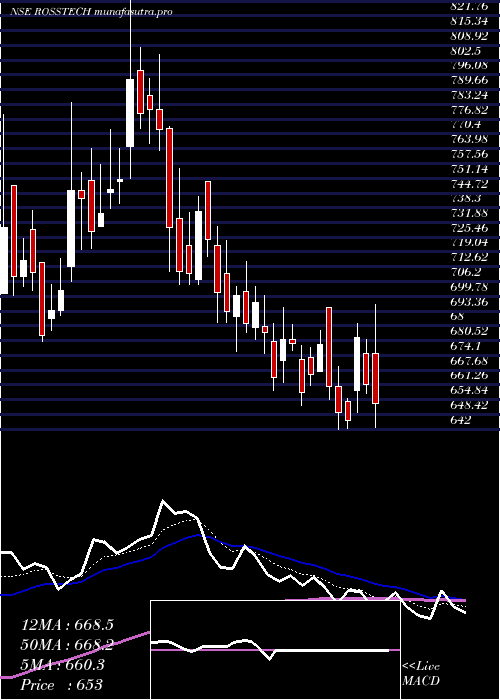The height and width of the screenshot is (700, 500).
Task: Click the NSE ROSSTECH chart title
Action: coord(91,12)
